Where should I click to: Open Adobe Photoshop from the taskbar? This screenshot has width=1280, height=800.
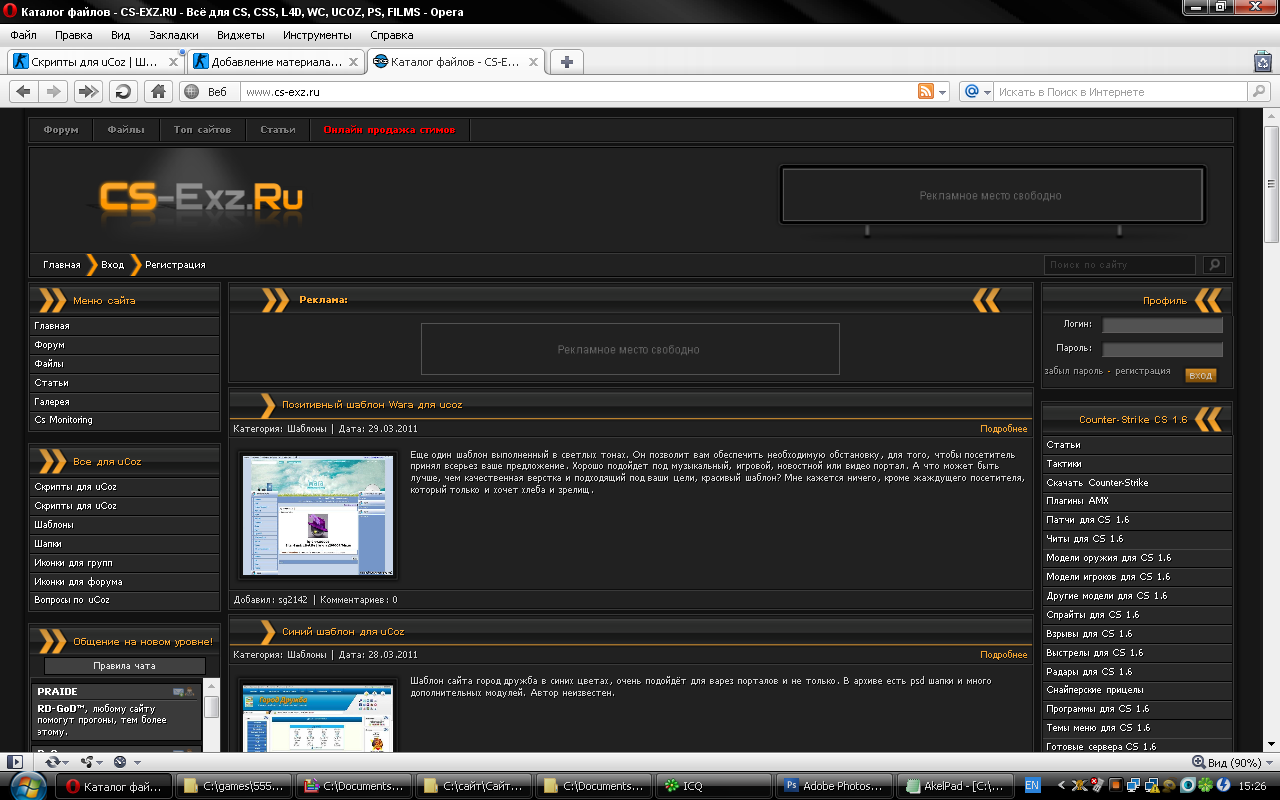click(x=834, y=786)
